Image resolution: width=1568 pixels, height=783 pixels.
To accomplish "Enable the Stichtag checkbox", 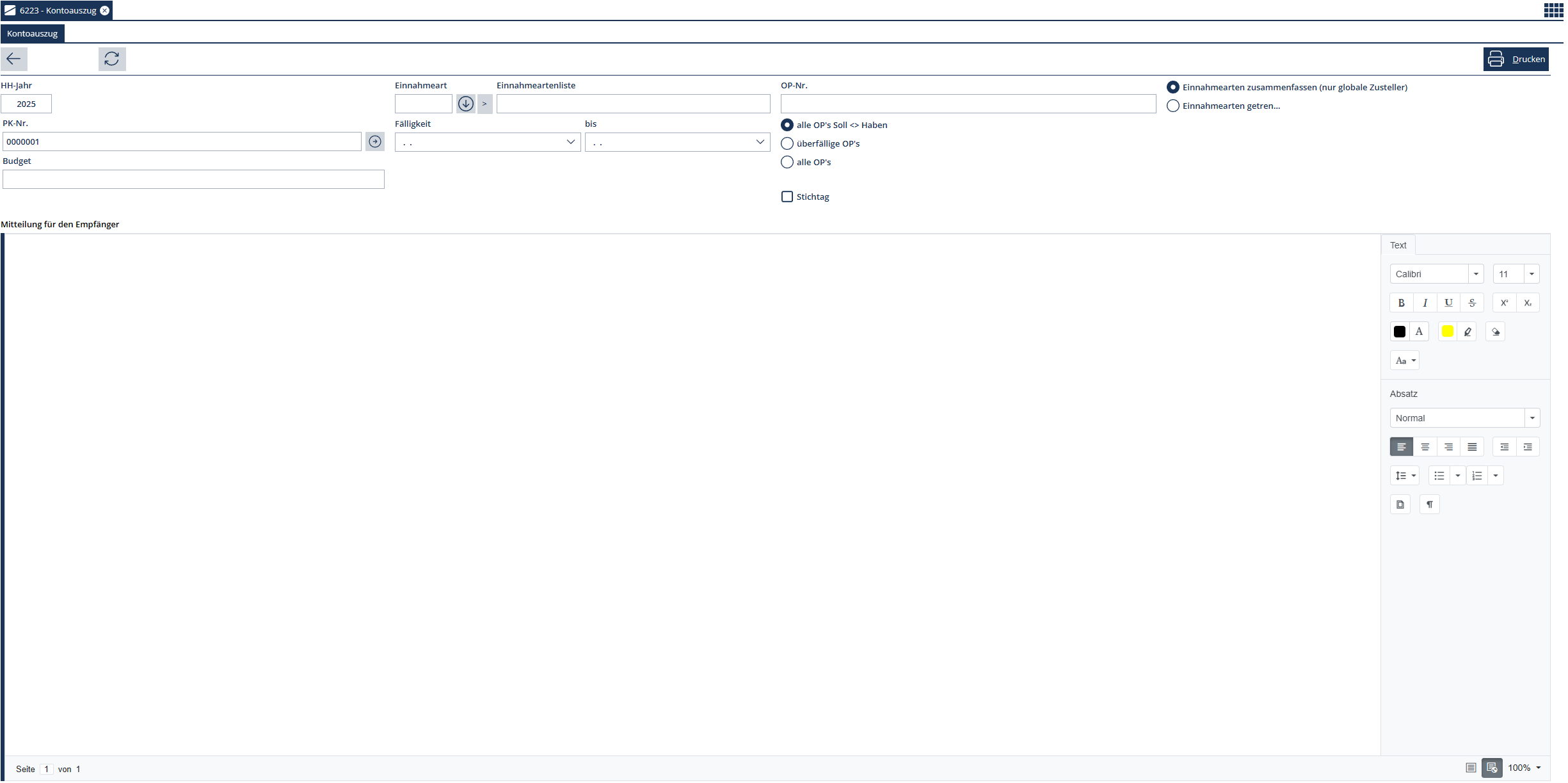I will click(x=787, y=197).
